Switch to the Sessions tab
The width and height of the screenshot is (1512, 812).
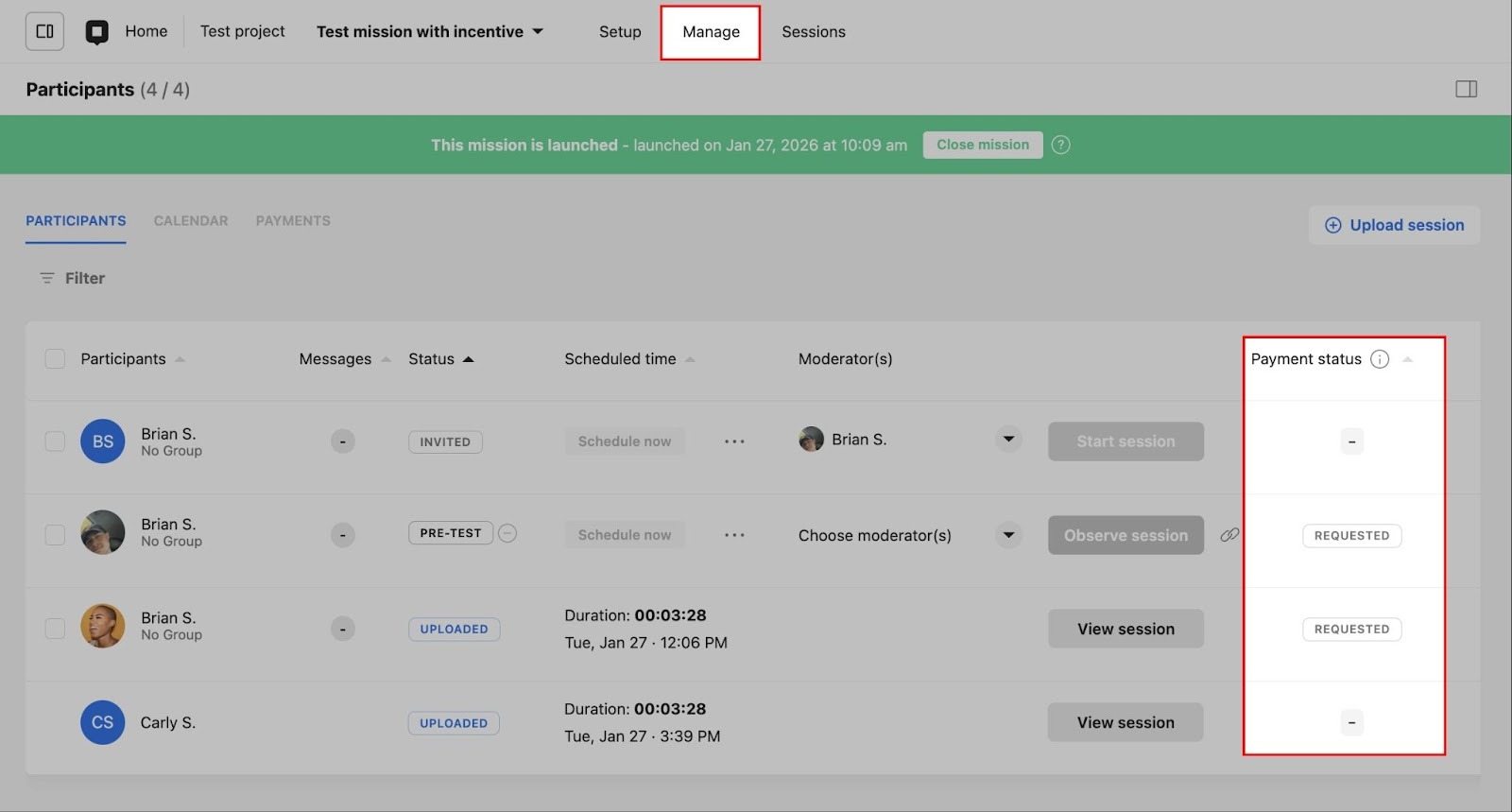pyautogui.click(x=813, y=32)
